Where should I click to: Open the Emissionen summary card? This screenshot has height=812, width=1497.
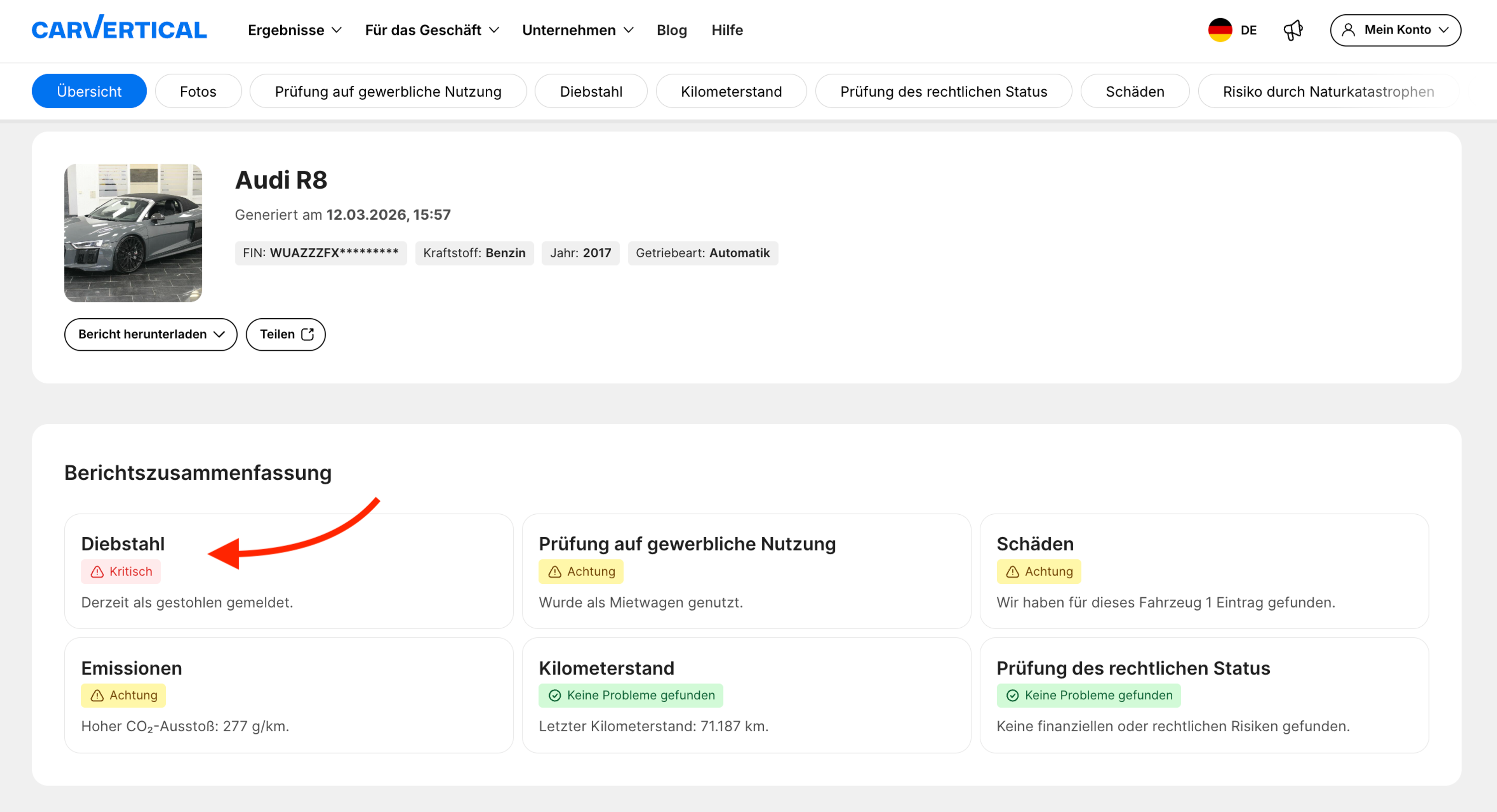pyautogui.click(x=289, y=695)
